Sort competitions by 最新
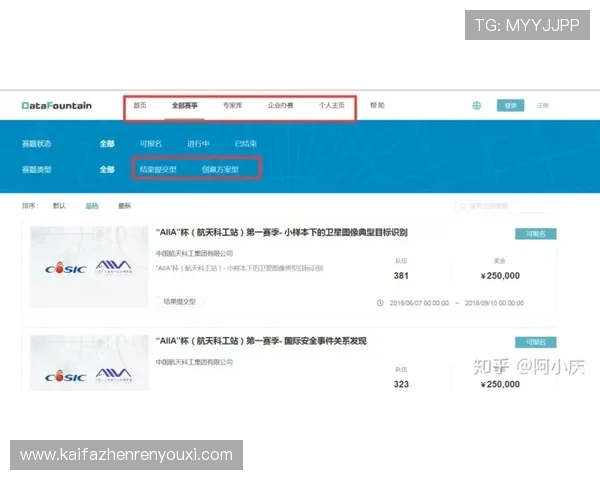This screenshot has height=480, width=600. [x=124, y=206]
